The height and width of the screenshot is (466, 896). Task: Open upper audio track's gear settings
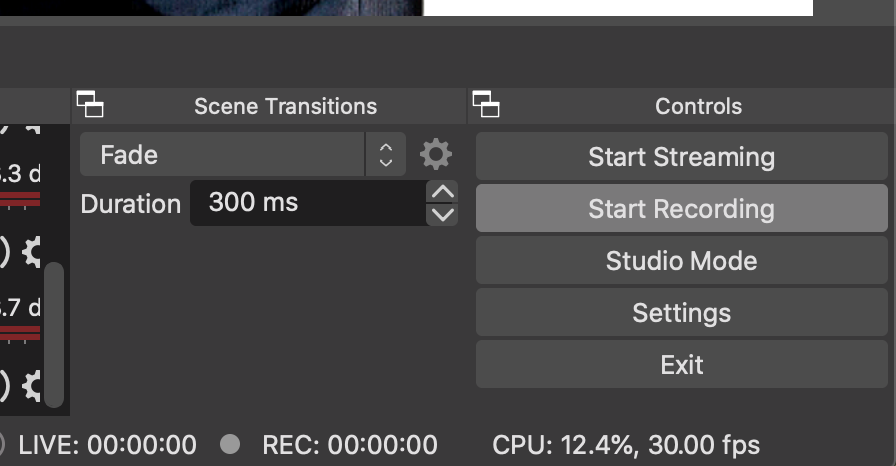pyautogui.click(x=32, y=251)
